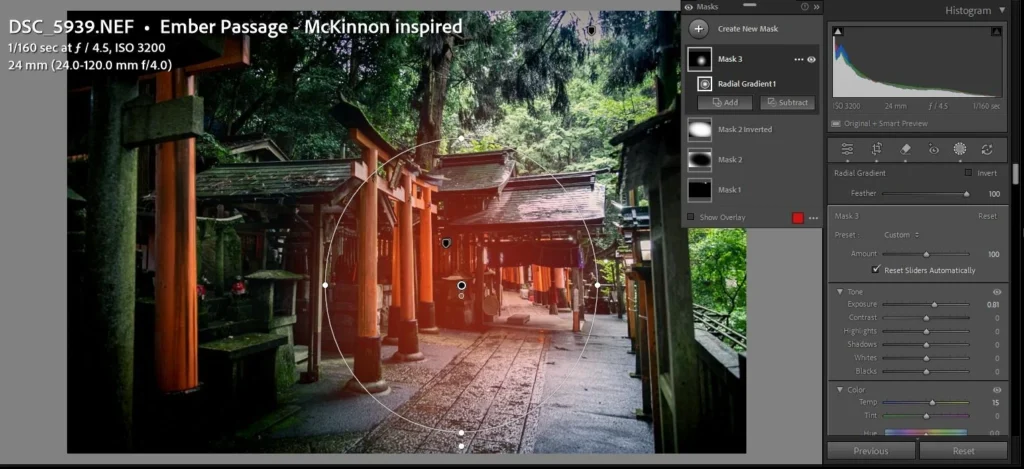Click the Exposure value 0.81
The image size is (1024, 469).
tap(993, 304)
